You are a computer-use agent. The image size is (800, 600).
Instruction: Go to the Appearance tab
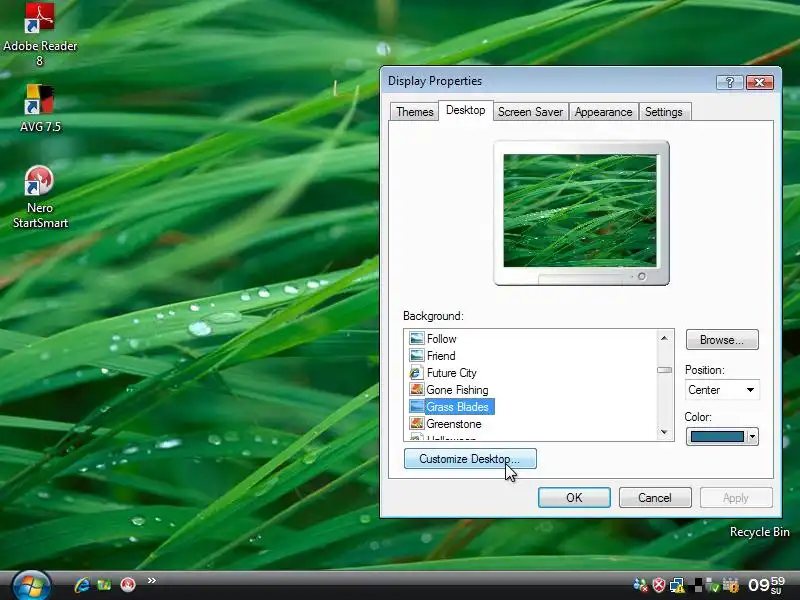click(603, 112)
